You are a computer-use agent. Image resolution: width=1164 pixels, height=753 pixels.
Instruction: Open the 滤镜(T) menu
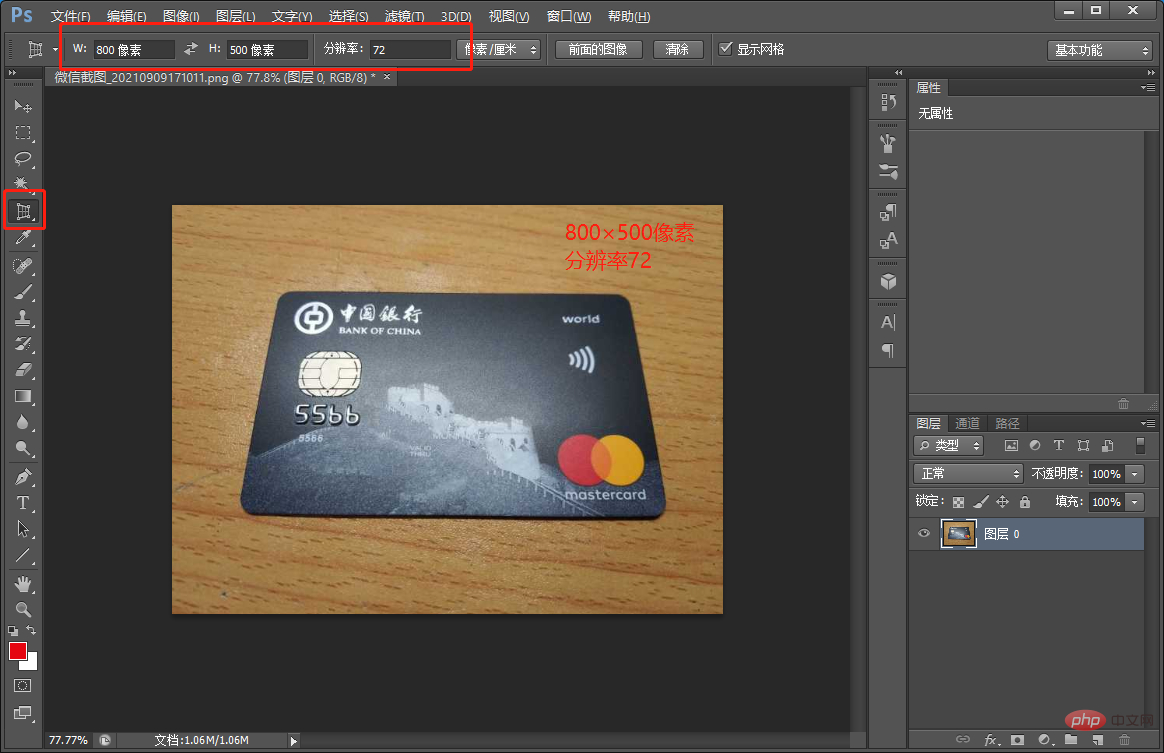coord(405,16)
